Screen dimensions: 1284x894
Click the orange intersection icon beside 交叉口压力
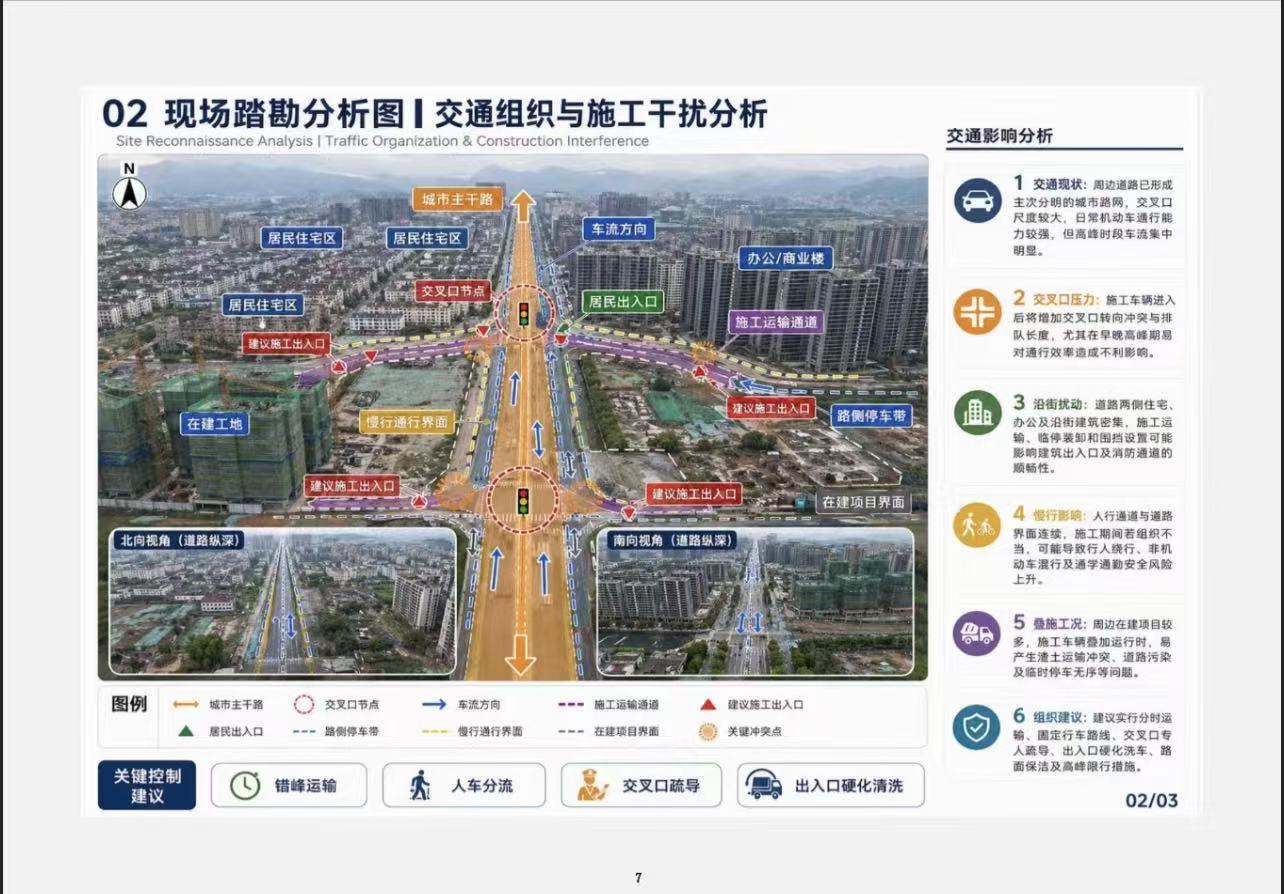976,310
